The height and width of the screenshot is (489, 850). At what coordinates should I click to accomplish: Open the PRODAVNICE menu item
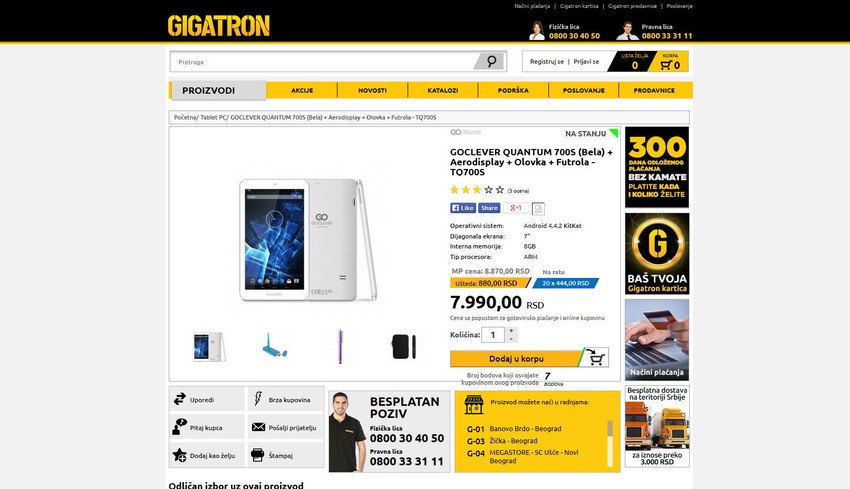(654, 91)
